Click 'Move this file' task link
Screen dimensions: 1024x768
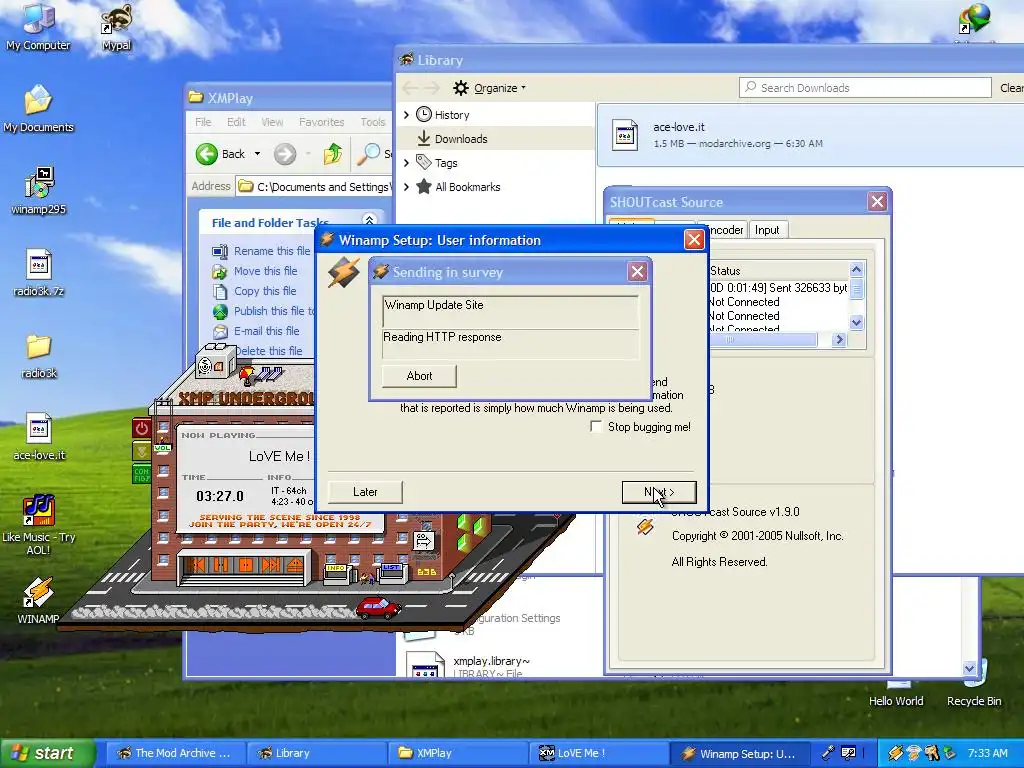pos(265,271)
